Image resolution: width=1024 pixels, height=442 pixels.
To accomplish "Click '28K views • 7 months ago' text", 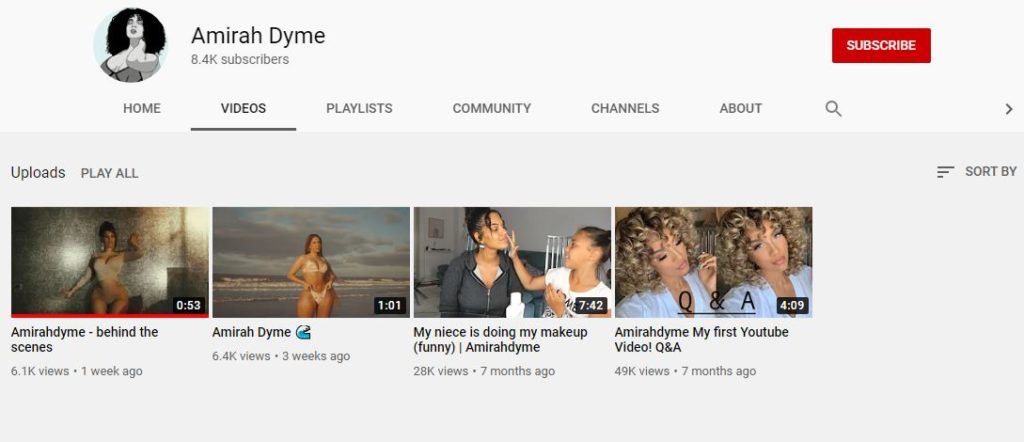I will (484, 371).
